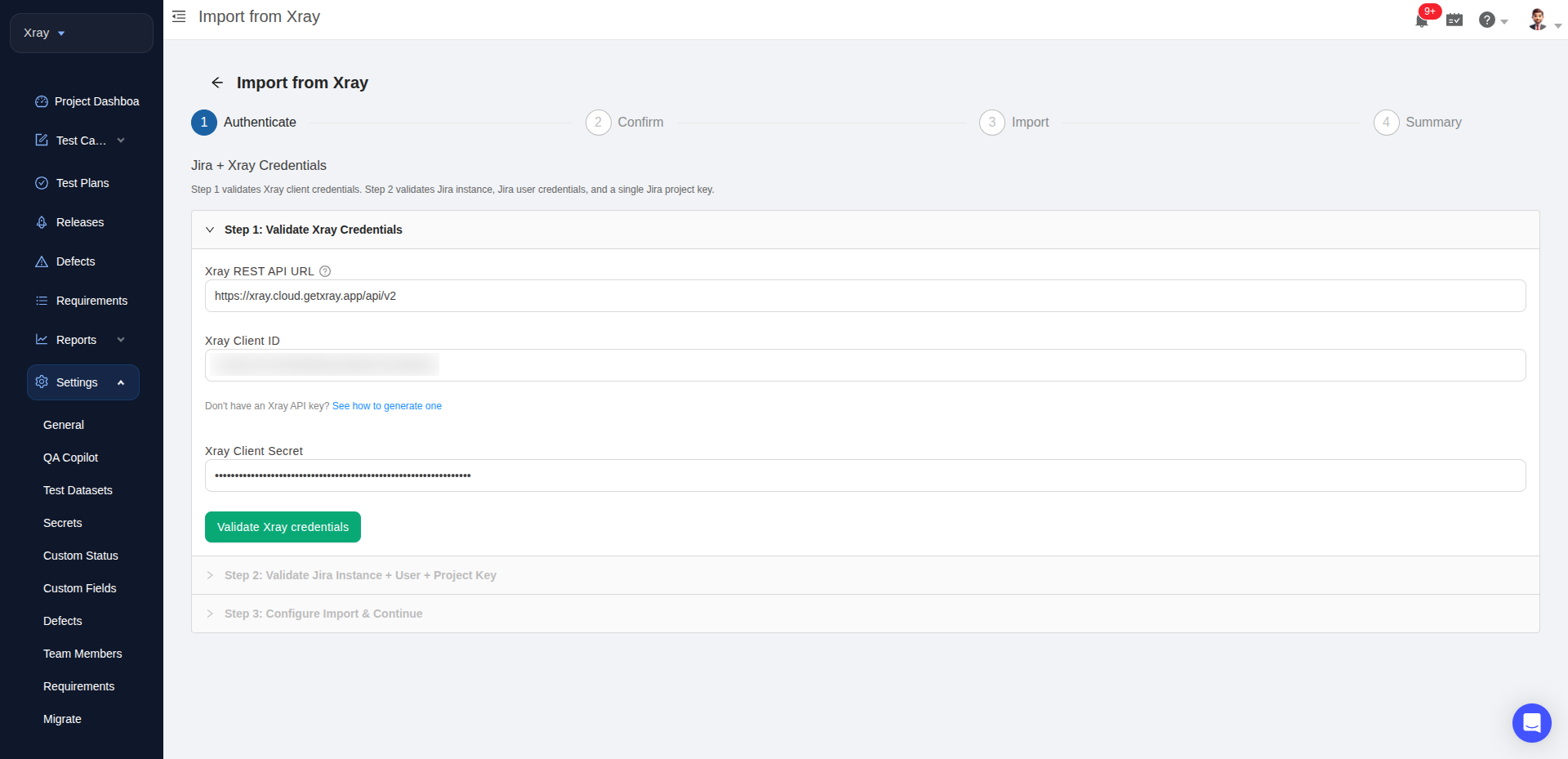Go to top-level Defects page
The height and width of the screenshot is (759, 1568).
point(76,261)
